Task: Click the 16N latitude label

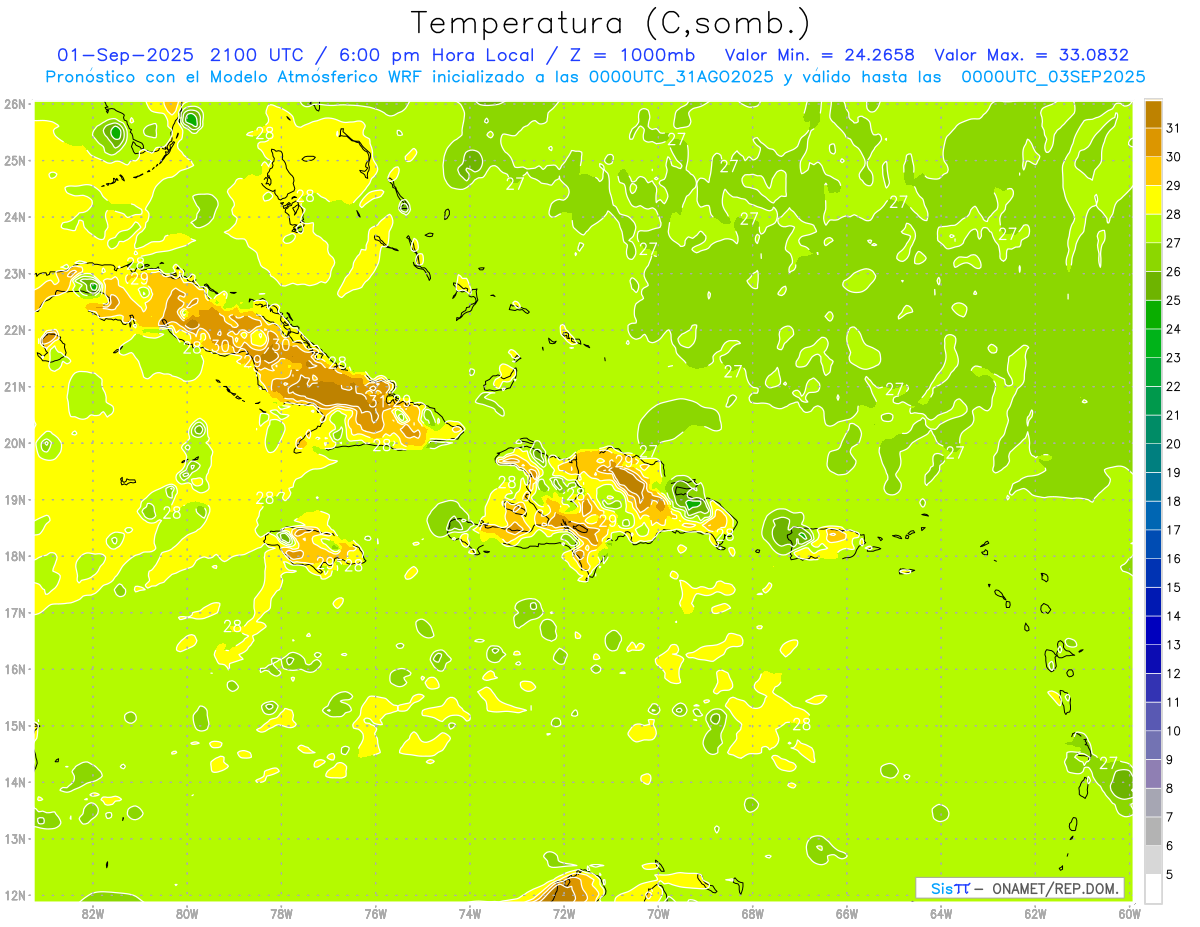Action: tap(14, 669)
